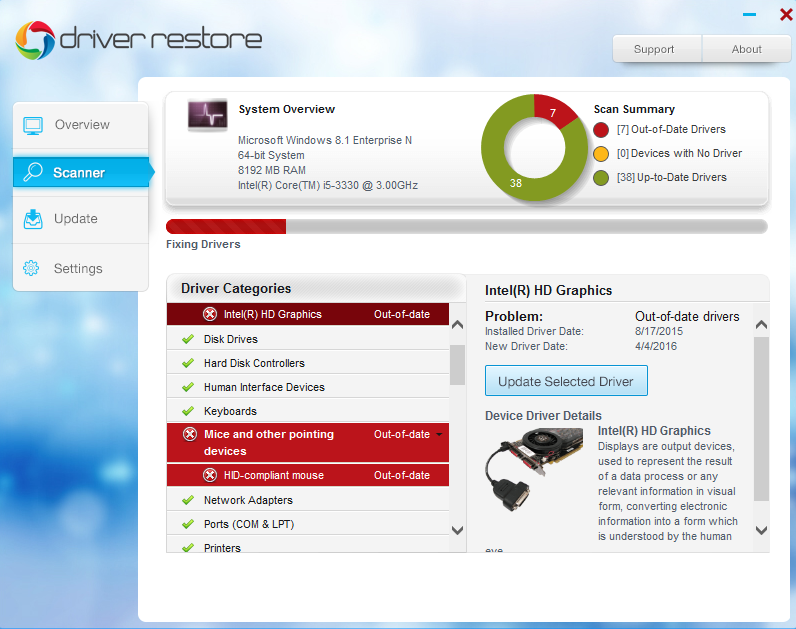This screenshot has height=629, width=796.
Task: Minimize the Driver Restore window
Action: (749, 15)
